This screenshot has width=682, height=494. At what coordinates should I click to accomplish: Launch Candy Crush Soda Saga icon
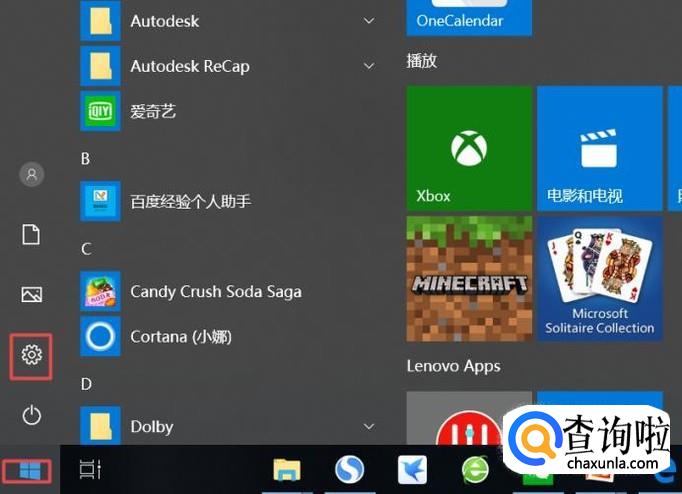coord(100,291)
